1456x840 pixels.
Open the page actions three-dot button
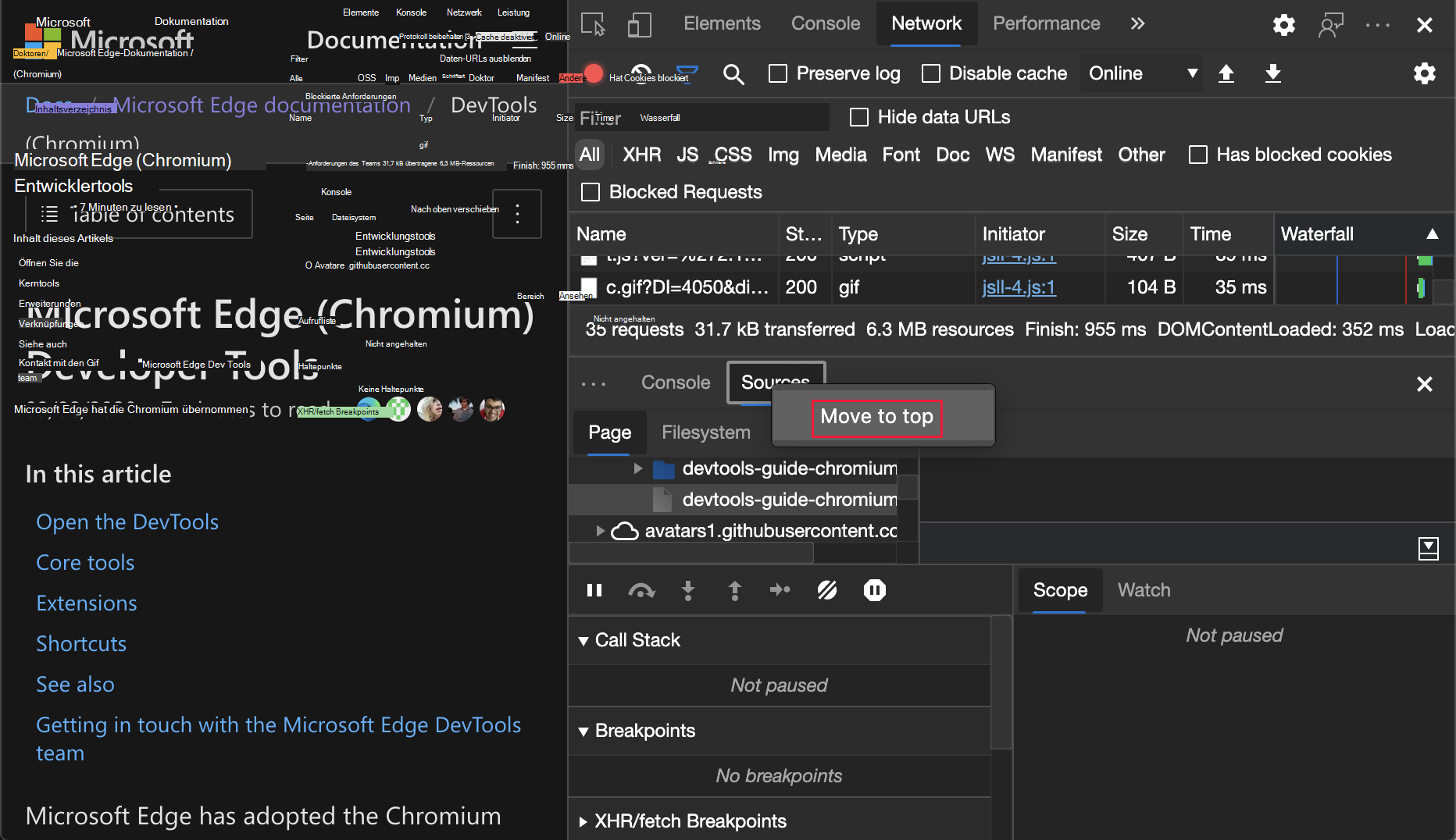(x=517, y=214)
